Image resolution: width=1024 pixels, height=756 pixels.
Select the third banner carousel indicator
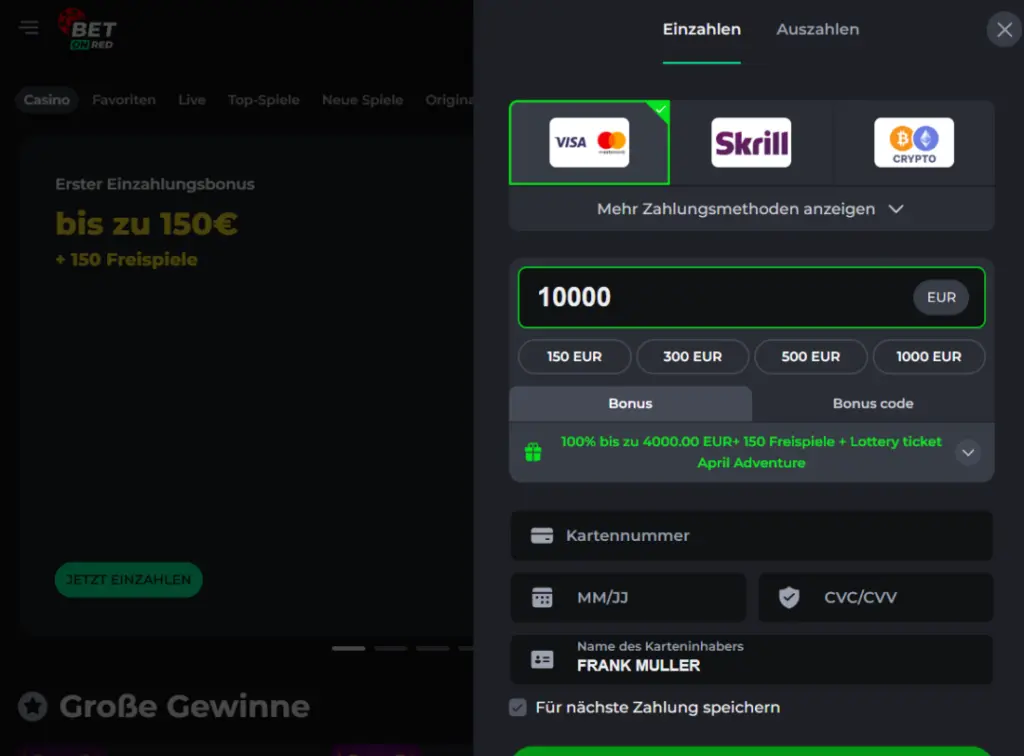pyautogui.click(x=433, y=648)
